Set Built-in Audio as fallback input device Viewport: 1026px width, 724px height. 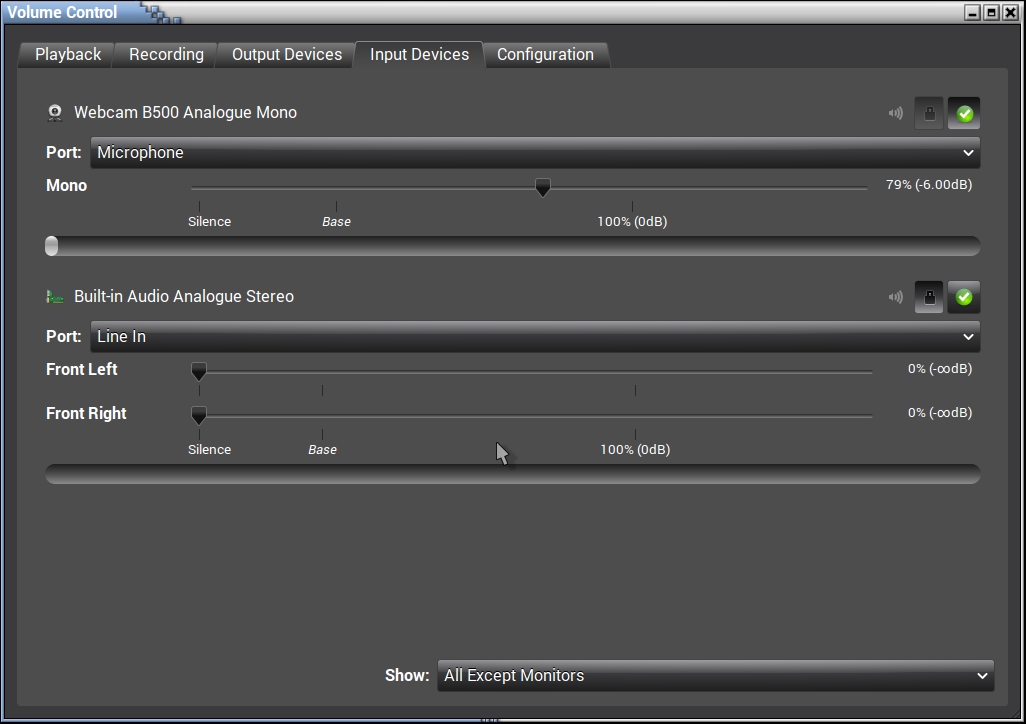point(964,297)
